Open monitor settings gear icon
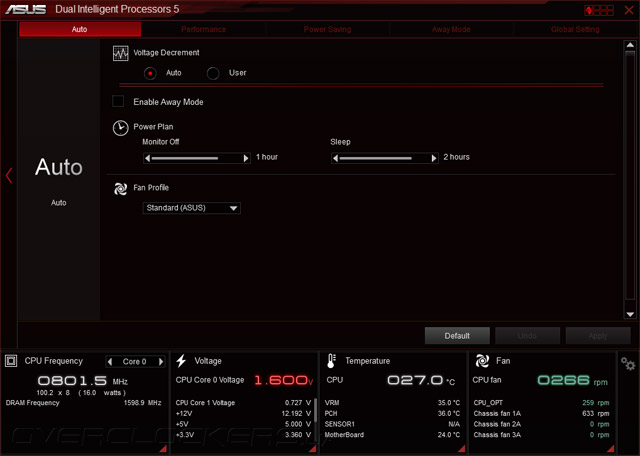Viewport: 640px width, 456px height. (628, 363)
